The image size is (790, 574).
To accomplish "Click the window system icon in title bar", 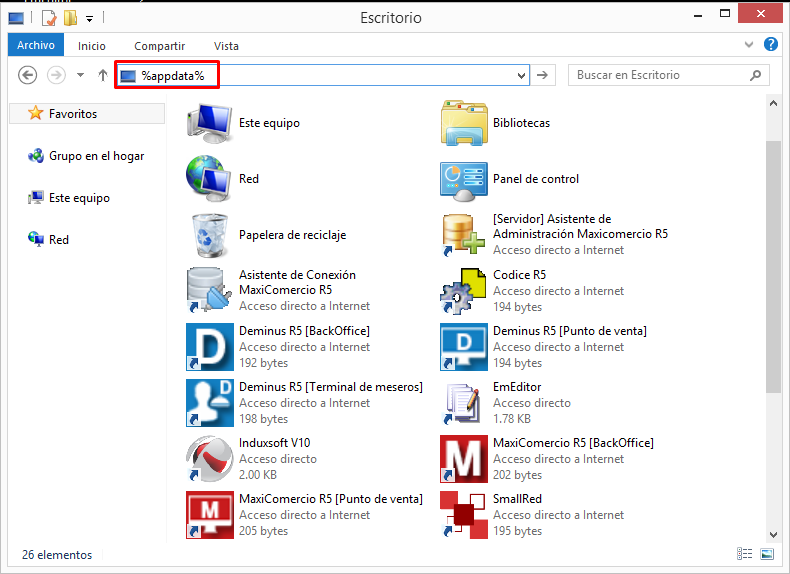I will tap(16, 19).
